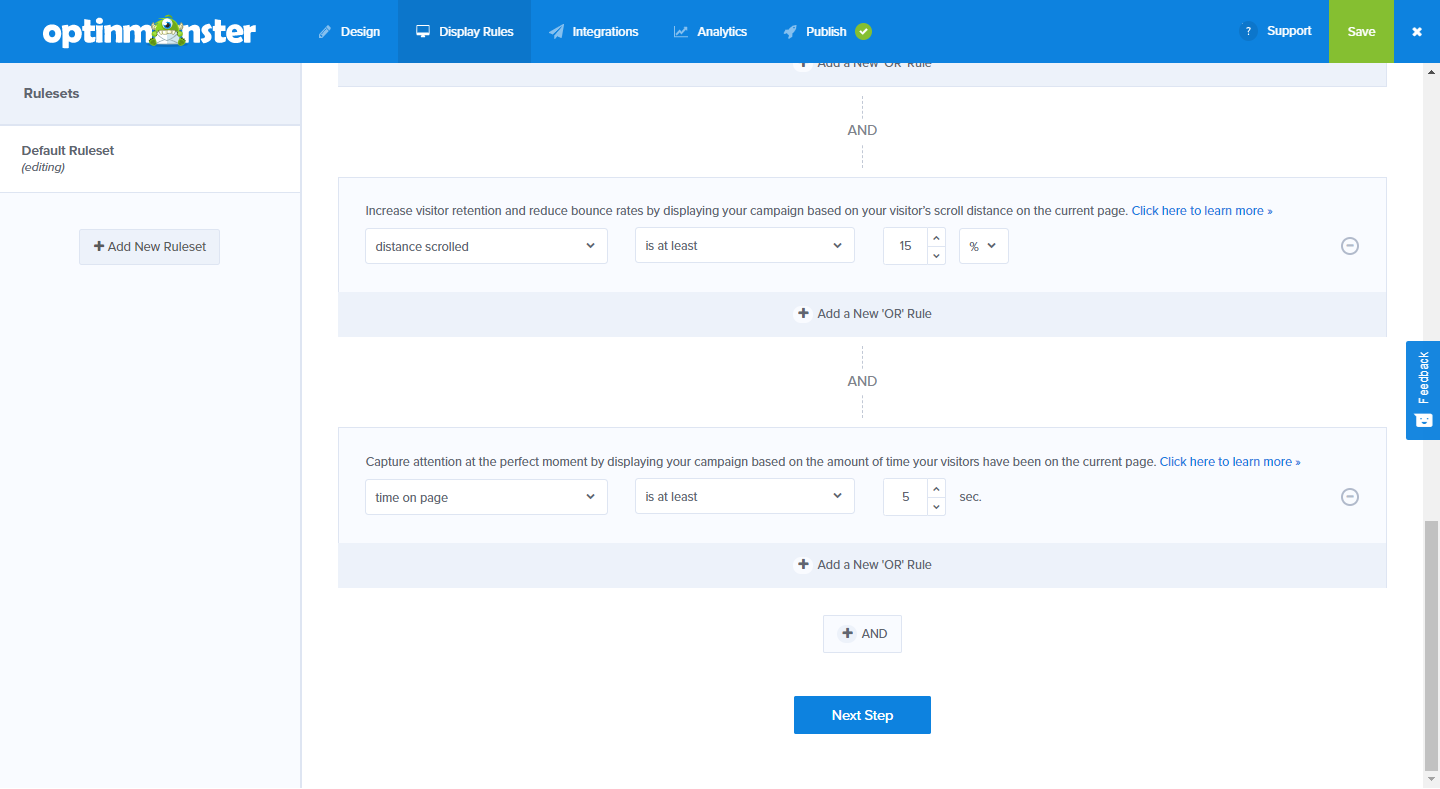Click the green Publish checkmark icon
The image size is (1440, 789).
click(863, 31)
